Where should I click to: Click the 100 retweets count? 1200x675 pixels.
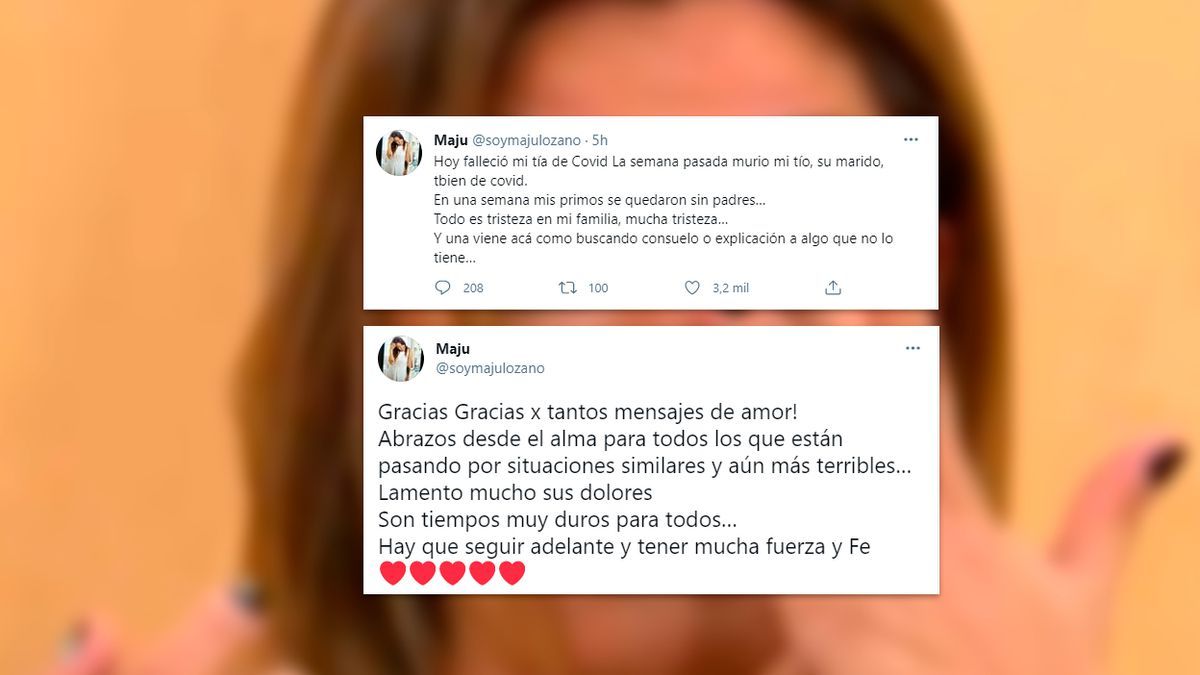(598, 288)
